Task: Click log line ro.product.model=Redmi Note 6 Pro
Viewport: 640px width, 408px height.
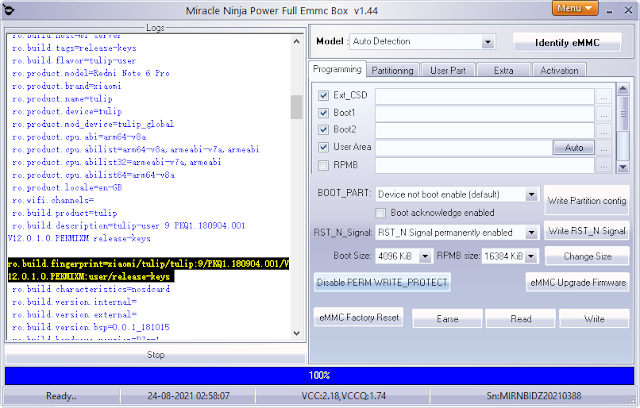Action: pos(91,73)
